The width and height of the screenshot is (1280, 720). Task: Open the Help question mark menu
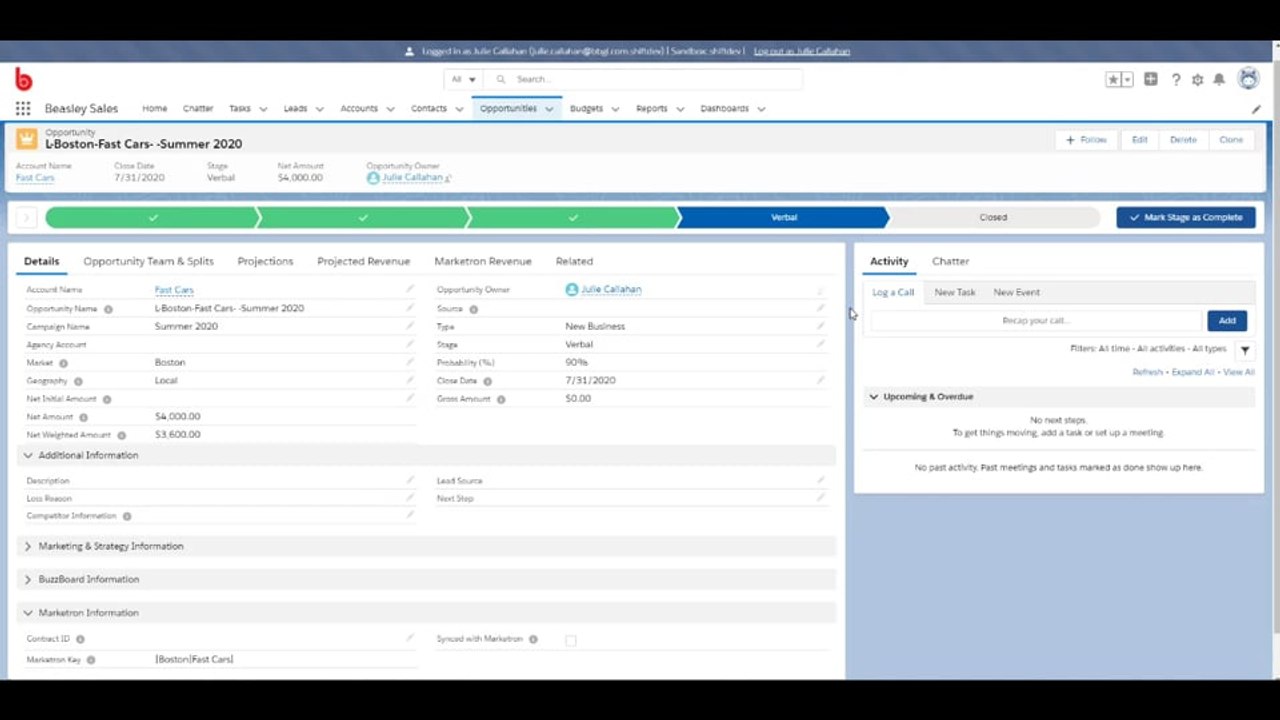[x=1176, y=79]
